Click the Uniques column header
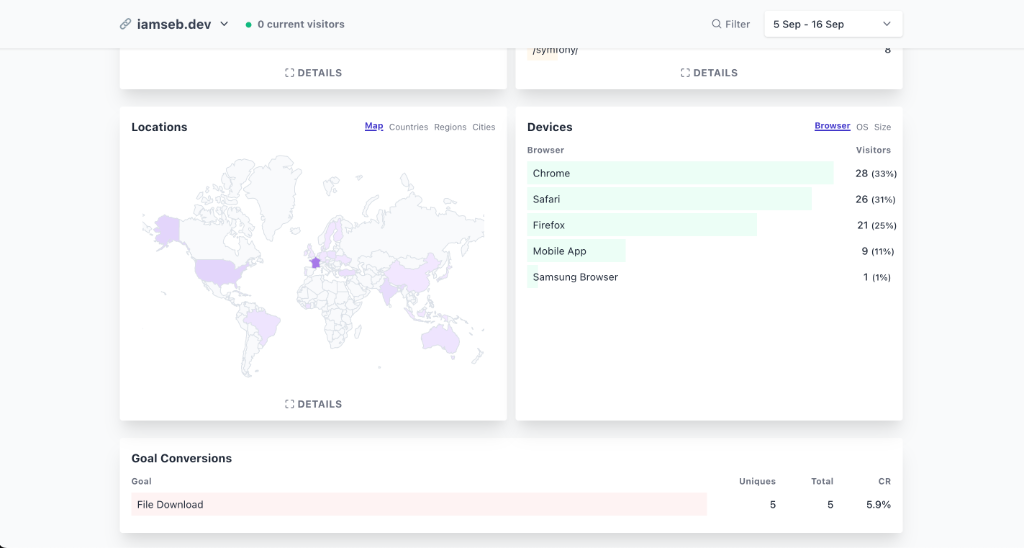This screenshot has height=548, width=1024. click(758, 481)
